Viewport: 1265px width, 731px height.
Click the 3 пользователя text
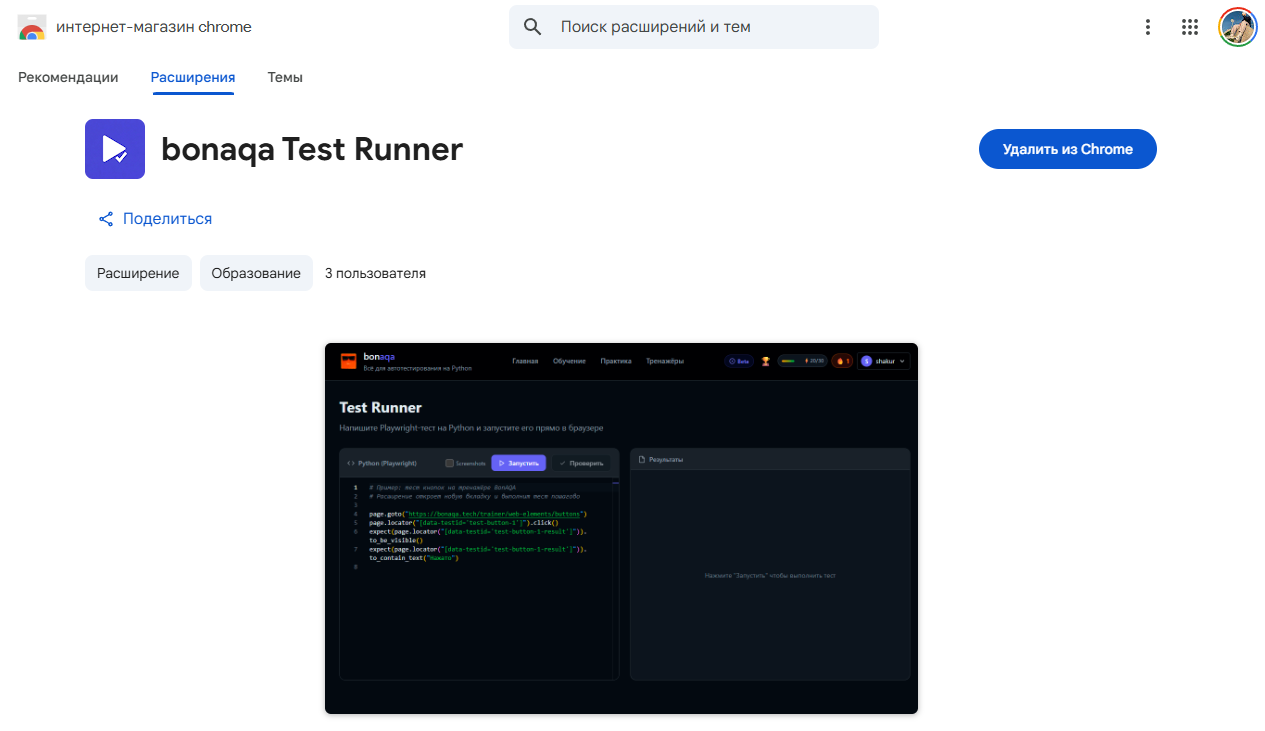tap(375, 273)
